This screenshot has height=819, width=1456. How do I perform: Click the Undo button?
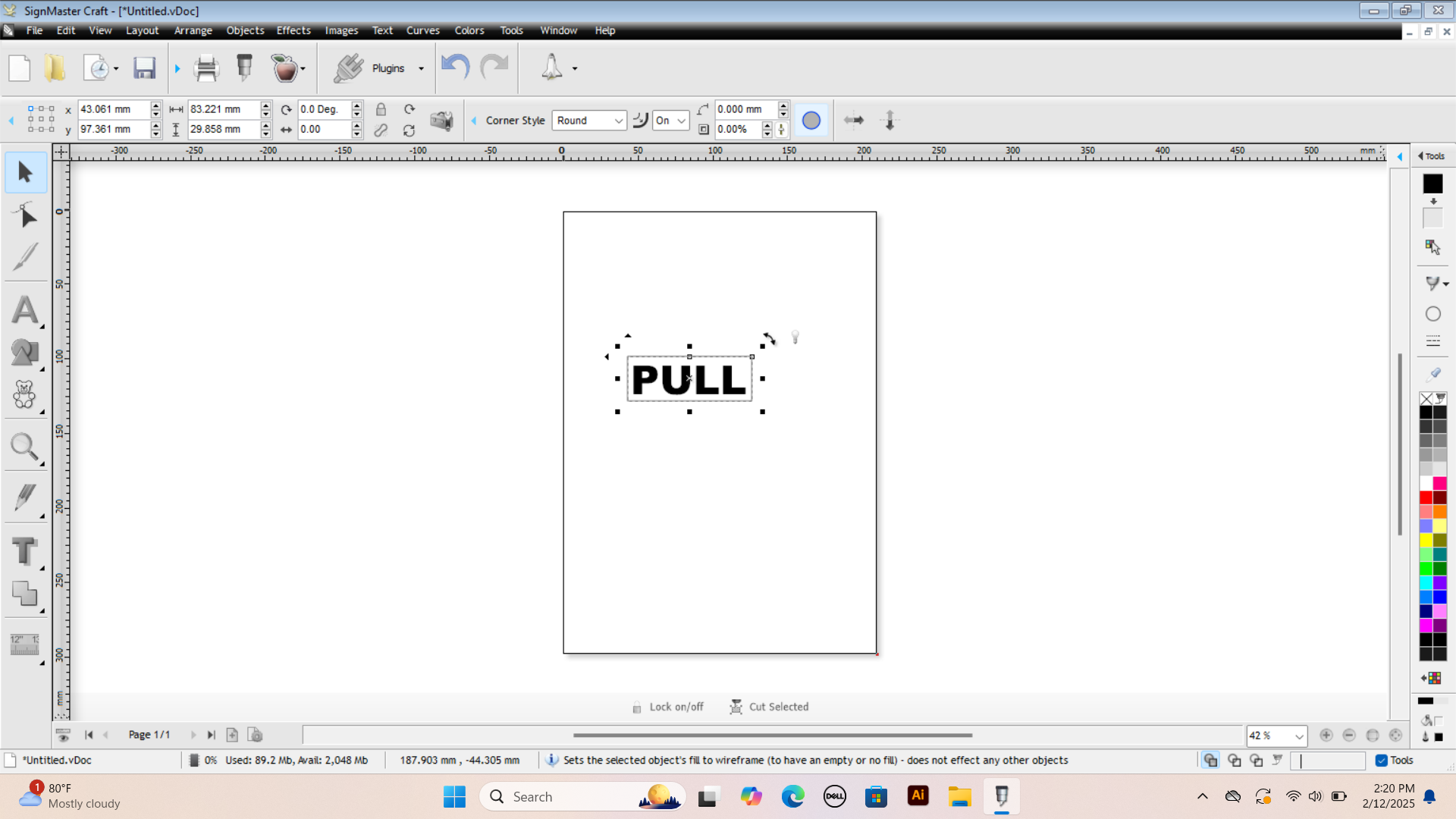tap(457, 67)
